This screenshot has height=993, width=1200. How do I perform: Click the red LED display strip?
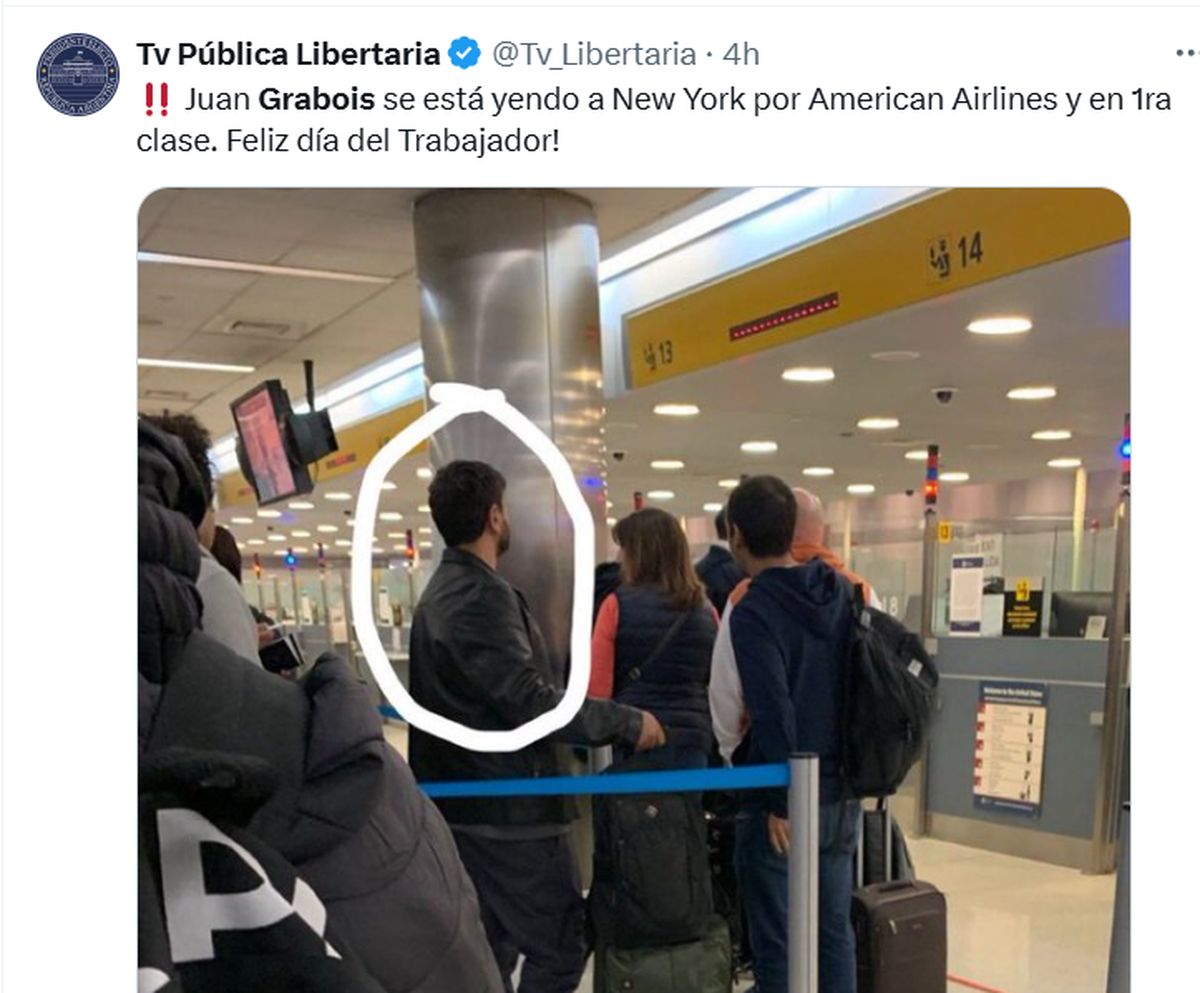(784, 316)
